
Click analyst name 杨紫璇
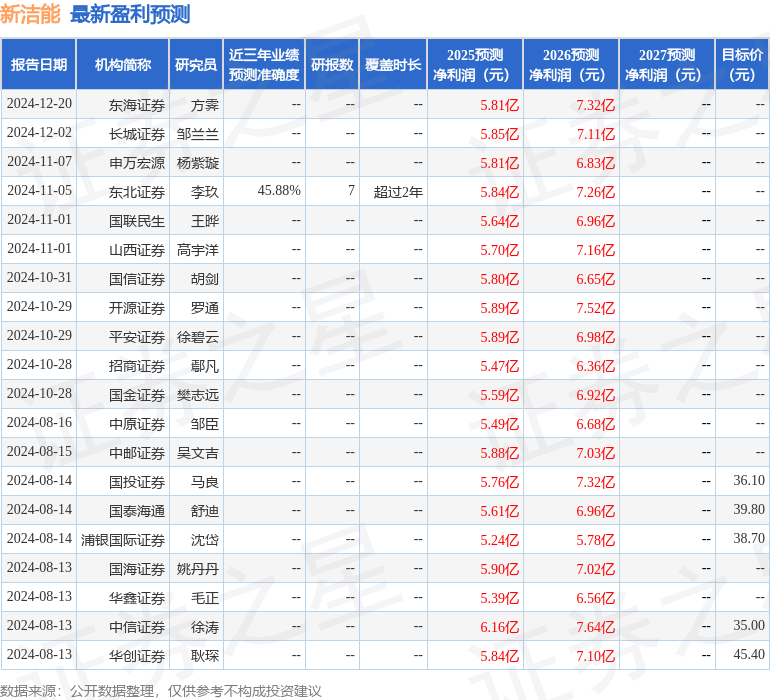(x=198, y=163)
